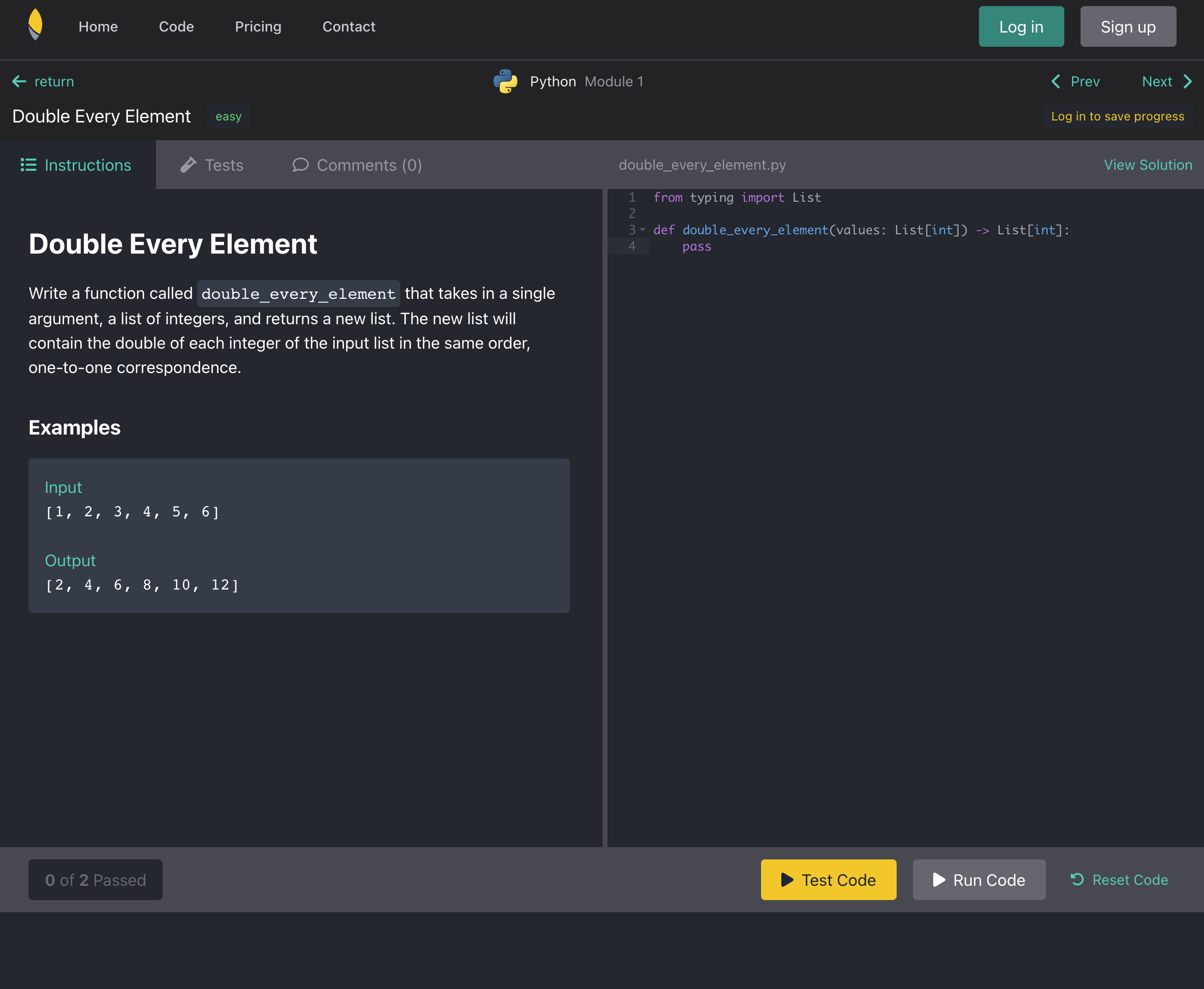Switch to the Instructions tab
This screenshot has height=989, width=1204.
[78, 165]
